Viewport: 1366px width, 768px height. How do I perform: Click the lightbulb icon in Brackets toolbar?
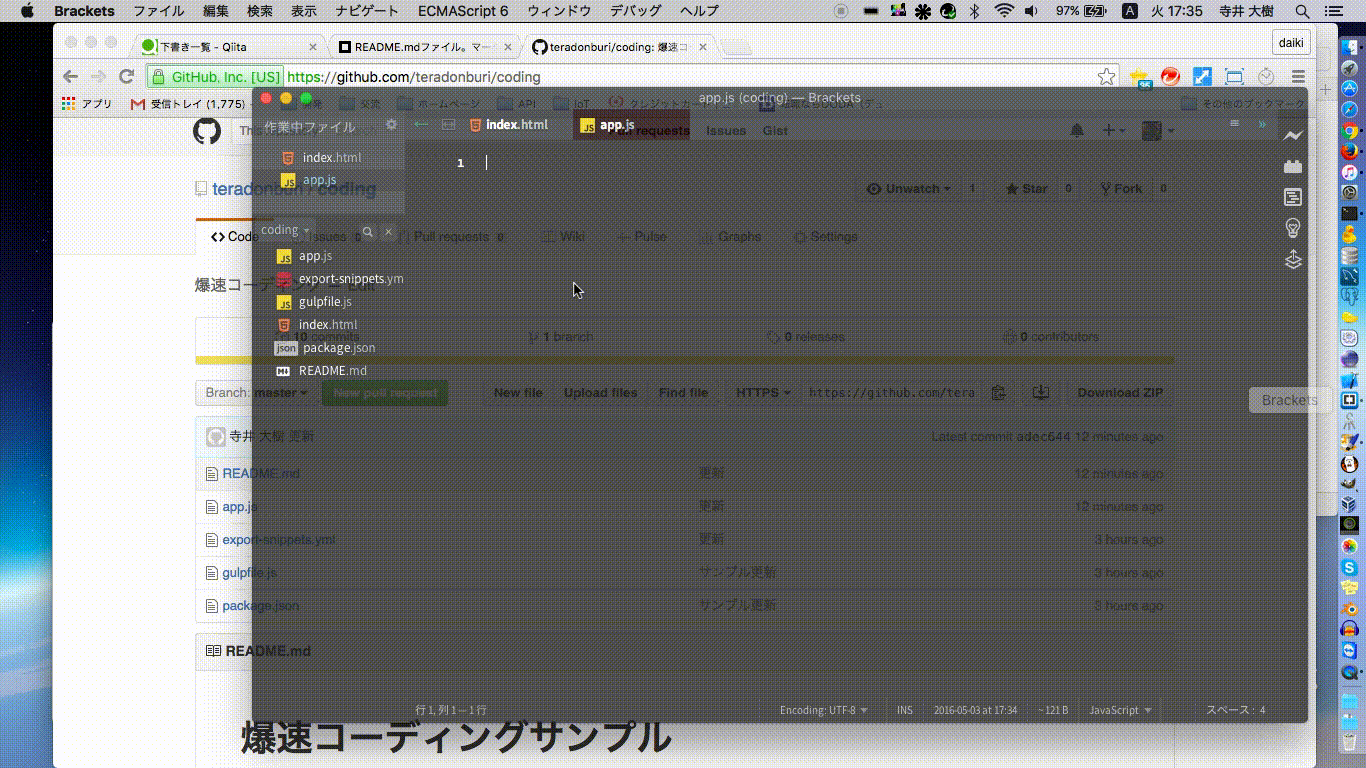coord(1293,228)
